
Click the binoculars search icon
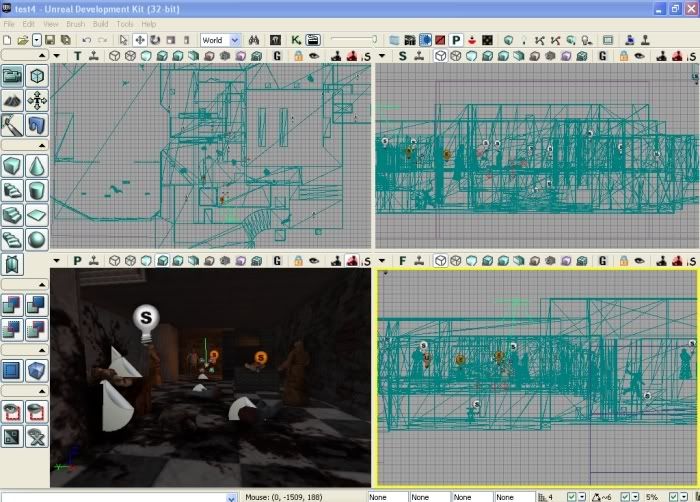254,40
